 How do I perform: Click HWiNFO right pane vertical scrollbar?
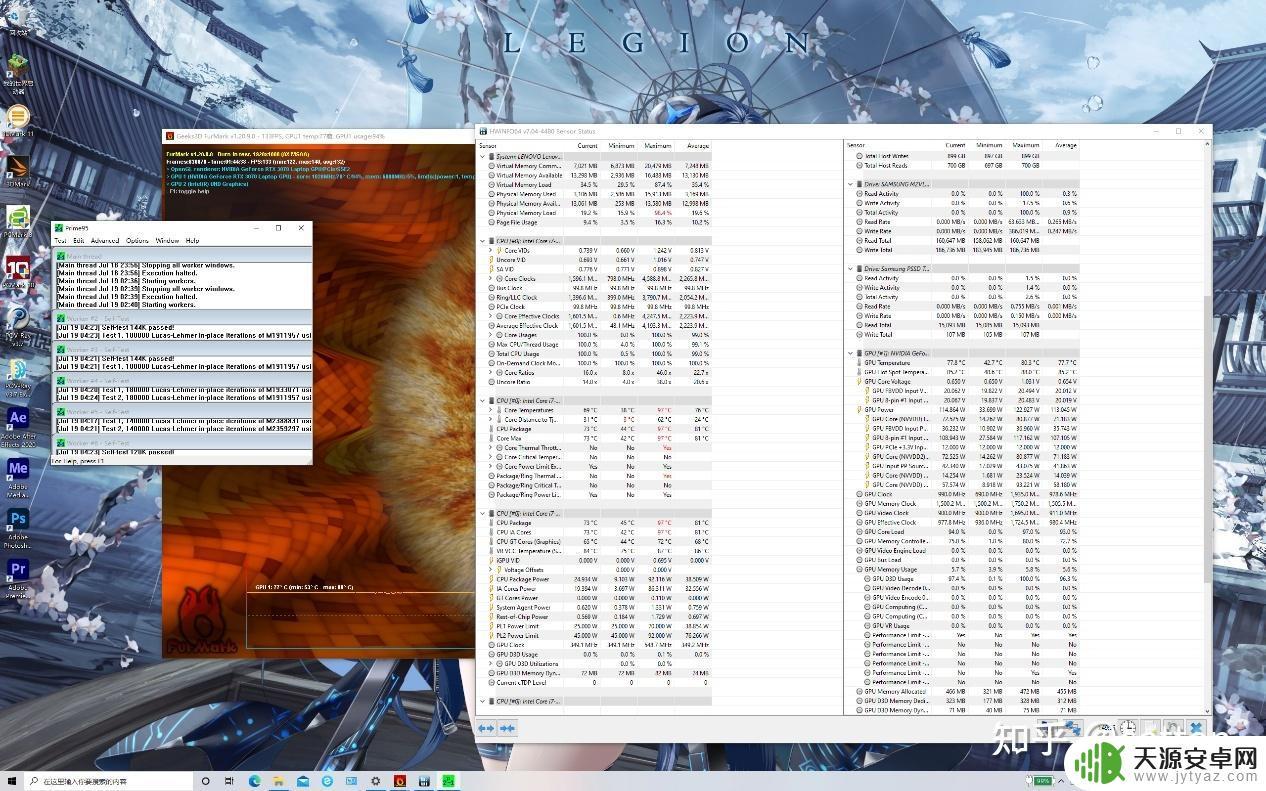click(x=1206, y=425)
